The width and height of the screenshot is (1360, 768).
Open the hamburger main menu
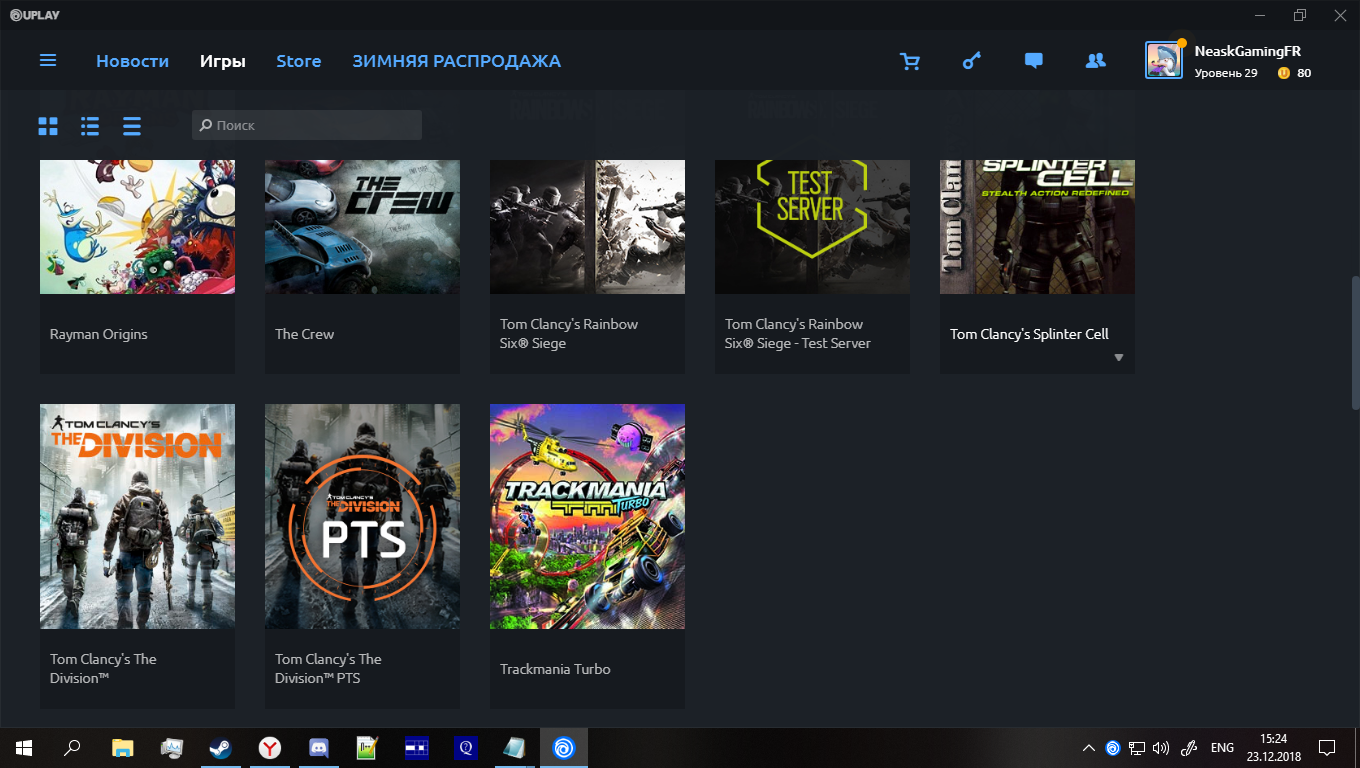48,61
